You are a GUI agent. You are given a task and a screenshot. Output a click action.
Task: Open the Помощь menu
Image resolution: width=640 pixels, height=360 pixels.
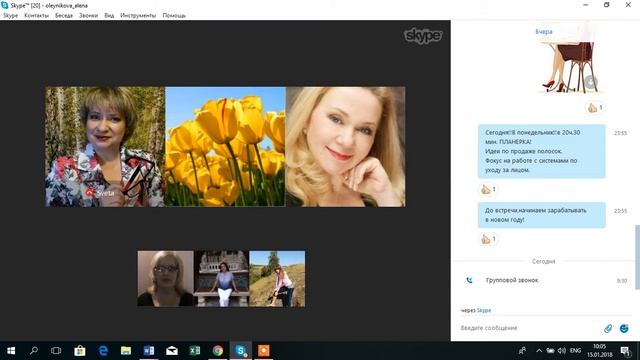(174, 16)
